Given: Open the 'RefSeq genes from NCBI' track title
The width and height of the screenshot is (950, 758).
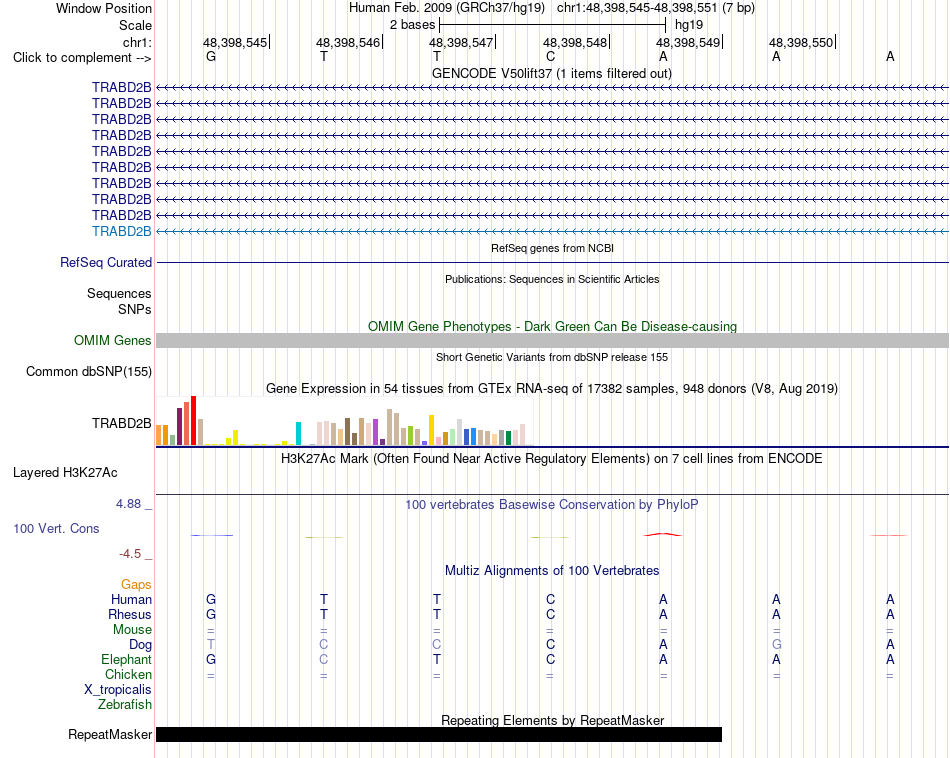Looking at the screenshot, I should (552, 248).
